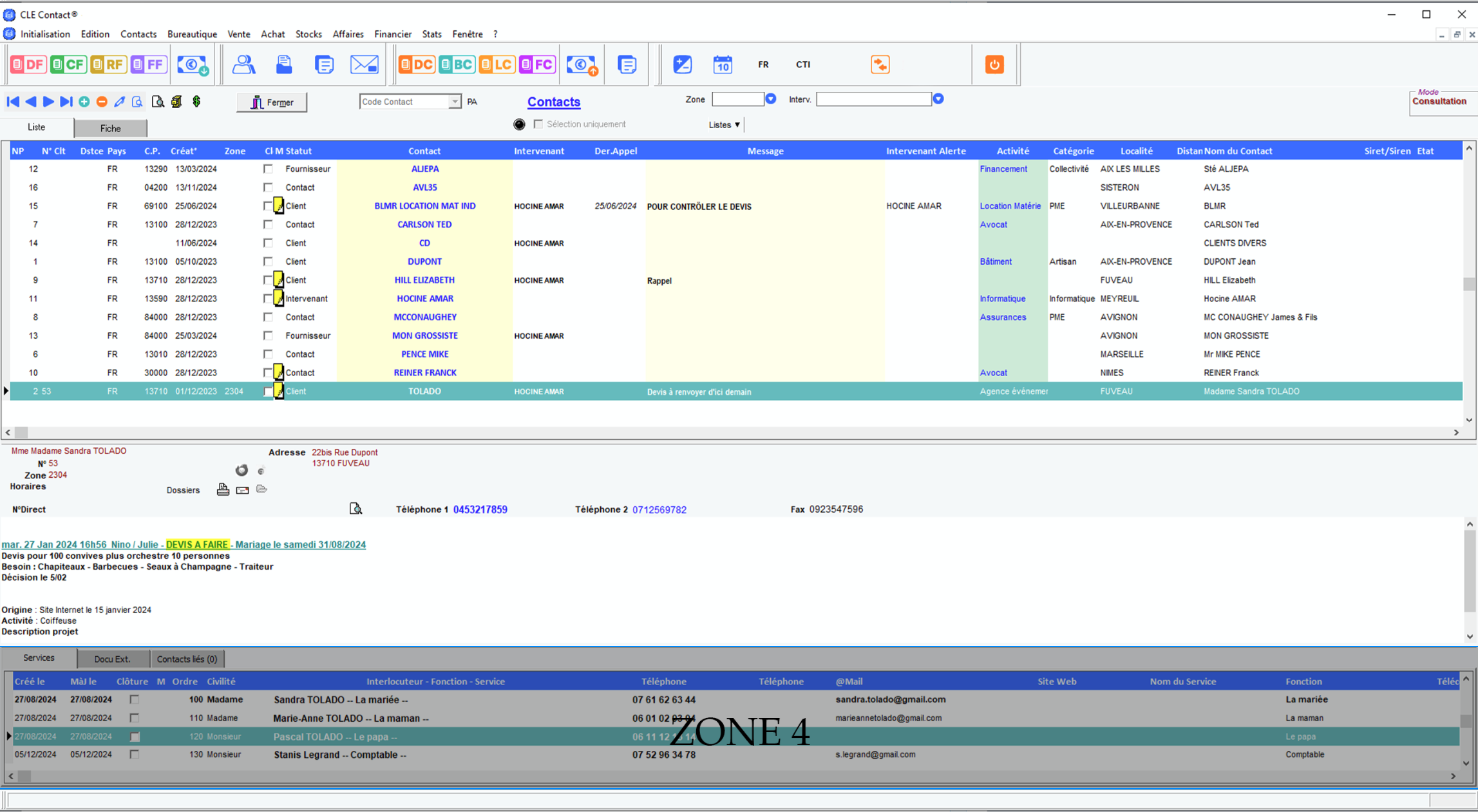Open the calendar icon showing 10
The width and height of the screenshot is (1478, 812).
coord(723,64)
